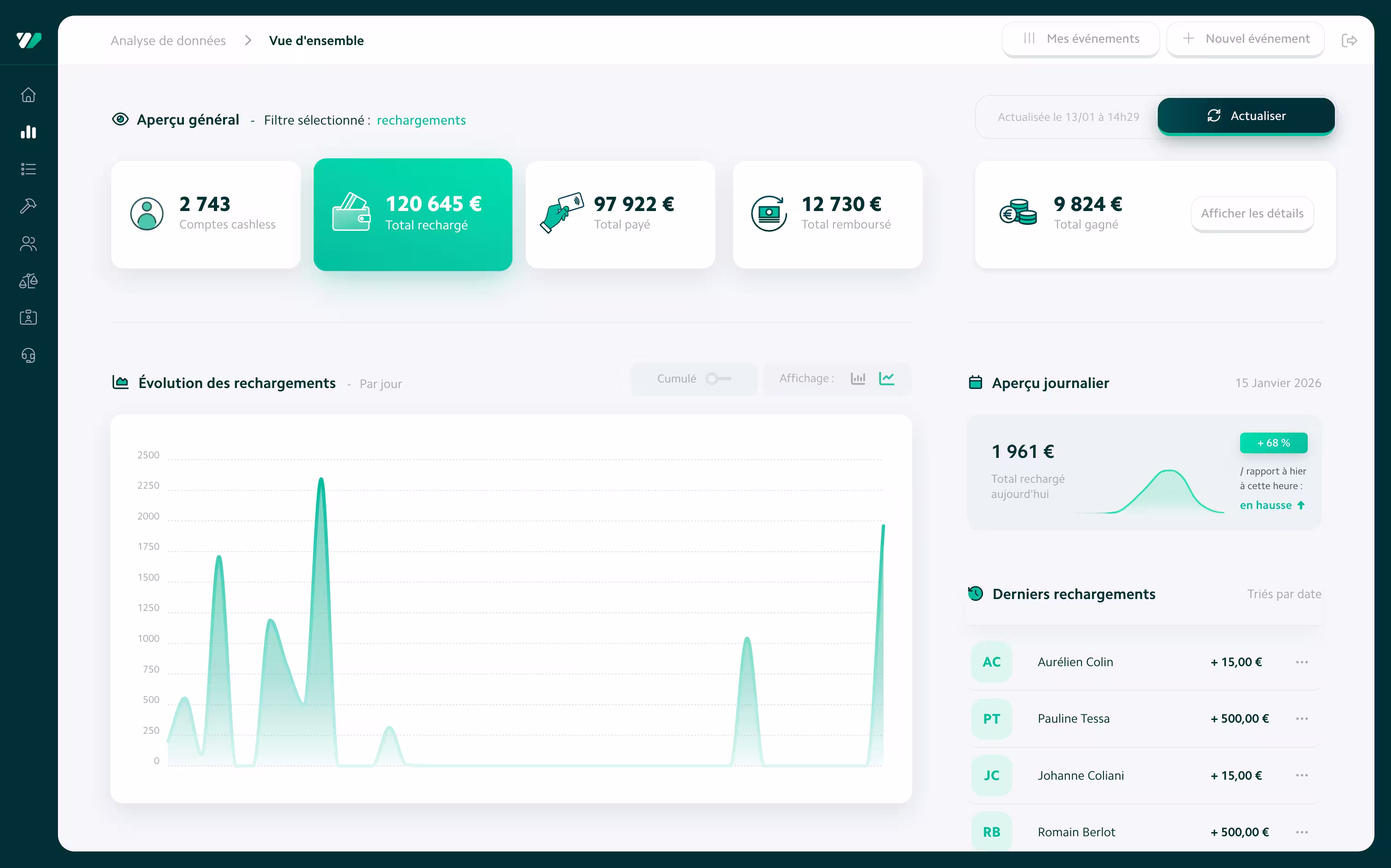Click the Actualiser button
The width and height of the screenshot is (1391, 868).
1246,116
